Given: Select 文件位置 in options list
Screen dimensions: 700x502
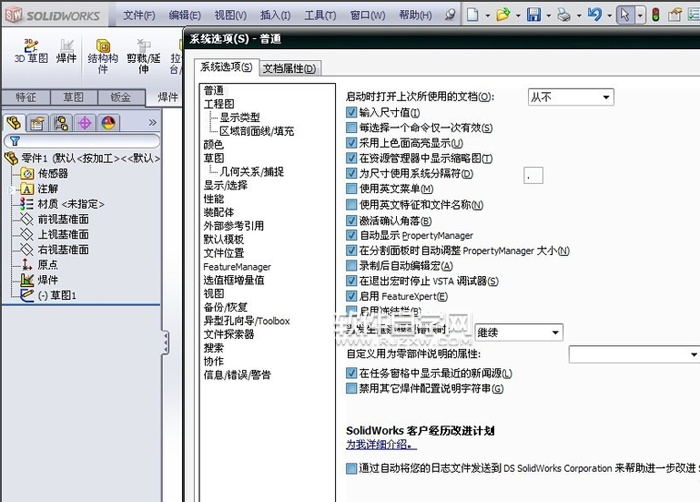Looking at the screenshot, I should 224,253.
